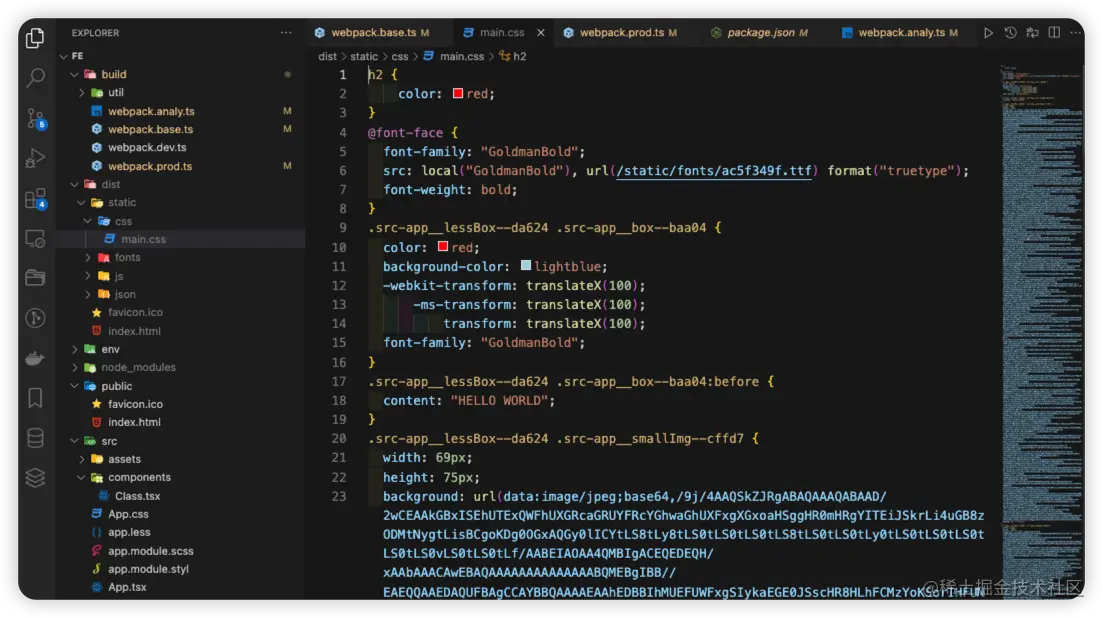
Task: Open the Database icon in activity bar
Action: (35, 438)
